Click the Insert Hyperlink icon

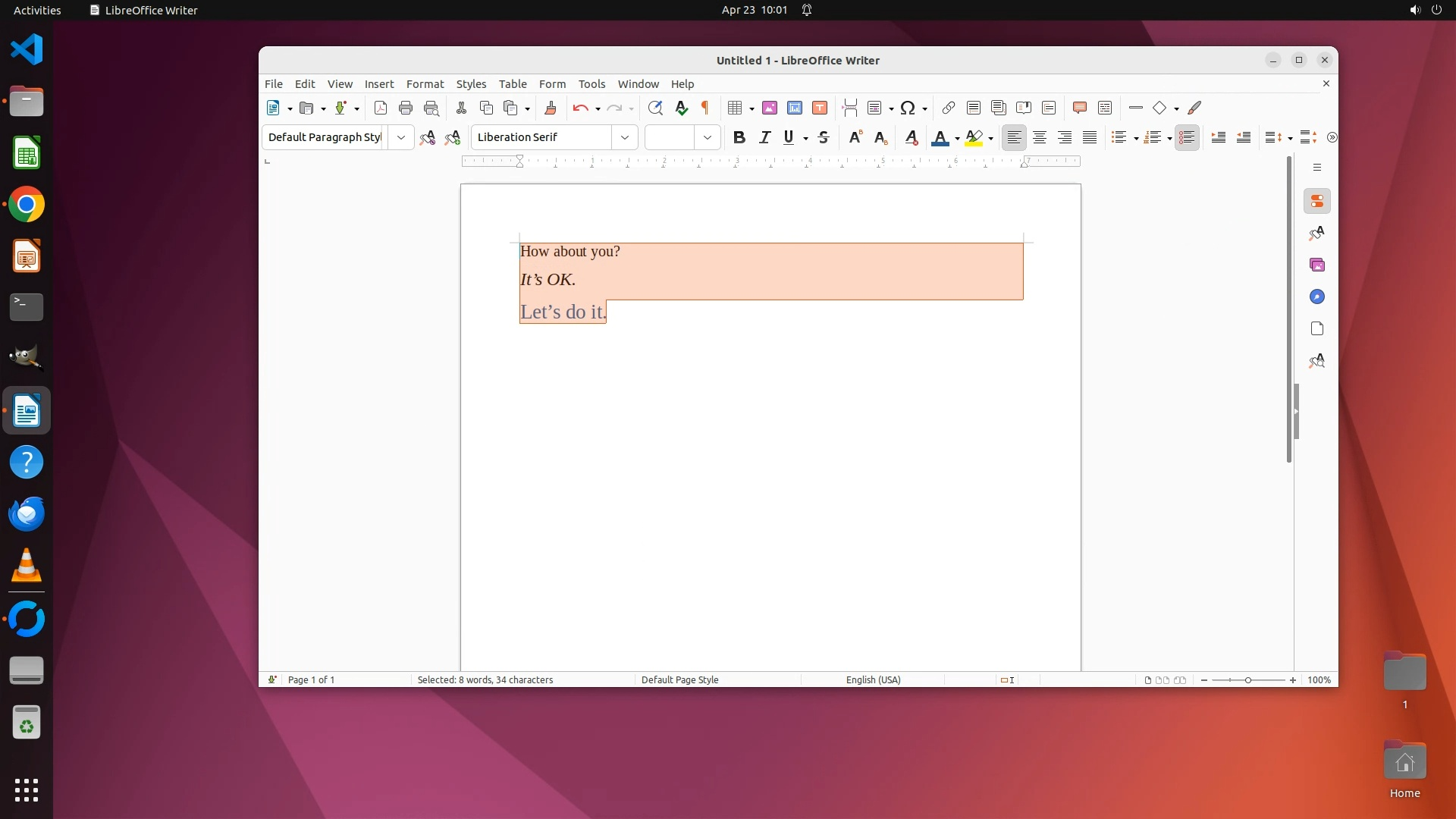pos(948,108)
